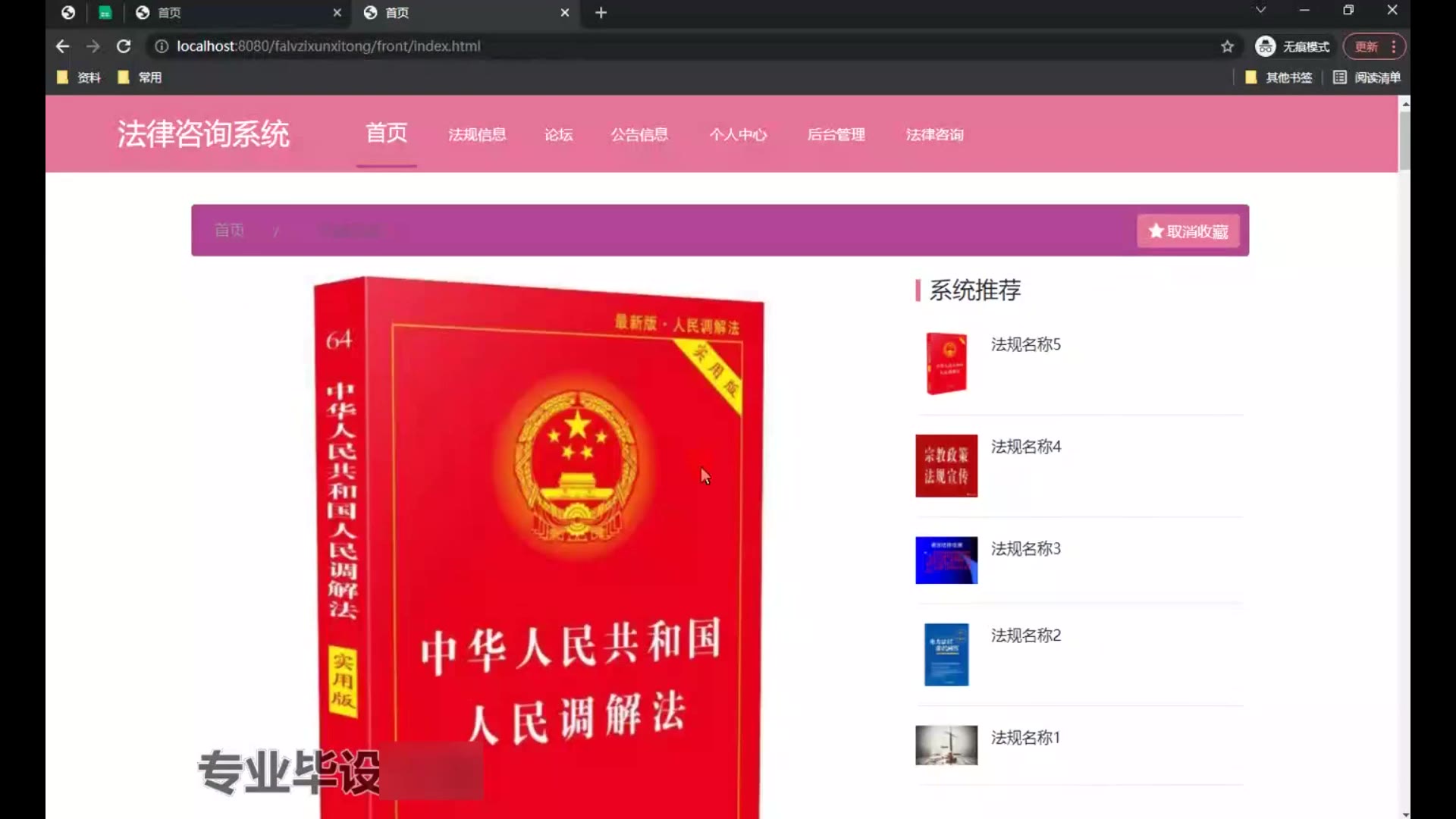Image resolution: width=1456 pixels, height=819 pixels.
Task: Open the 阅读清单 reading list
Action: [x=1367, y=77]
